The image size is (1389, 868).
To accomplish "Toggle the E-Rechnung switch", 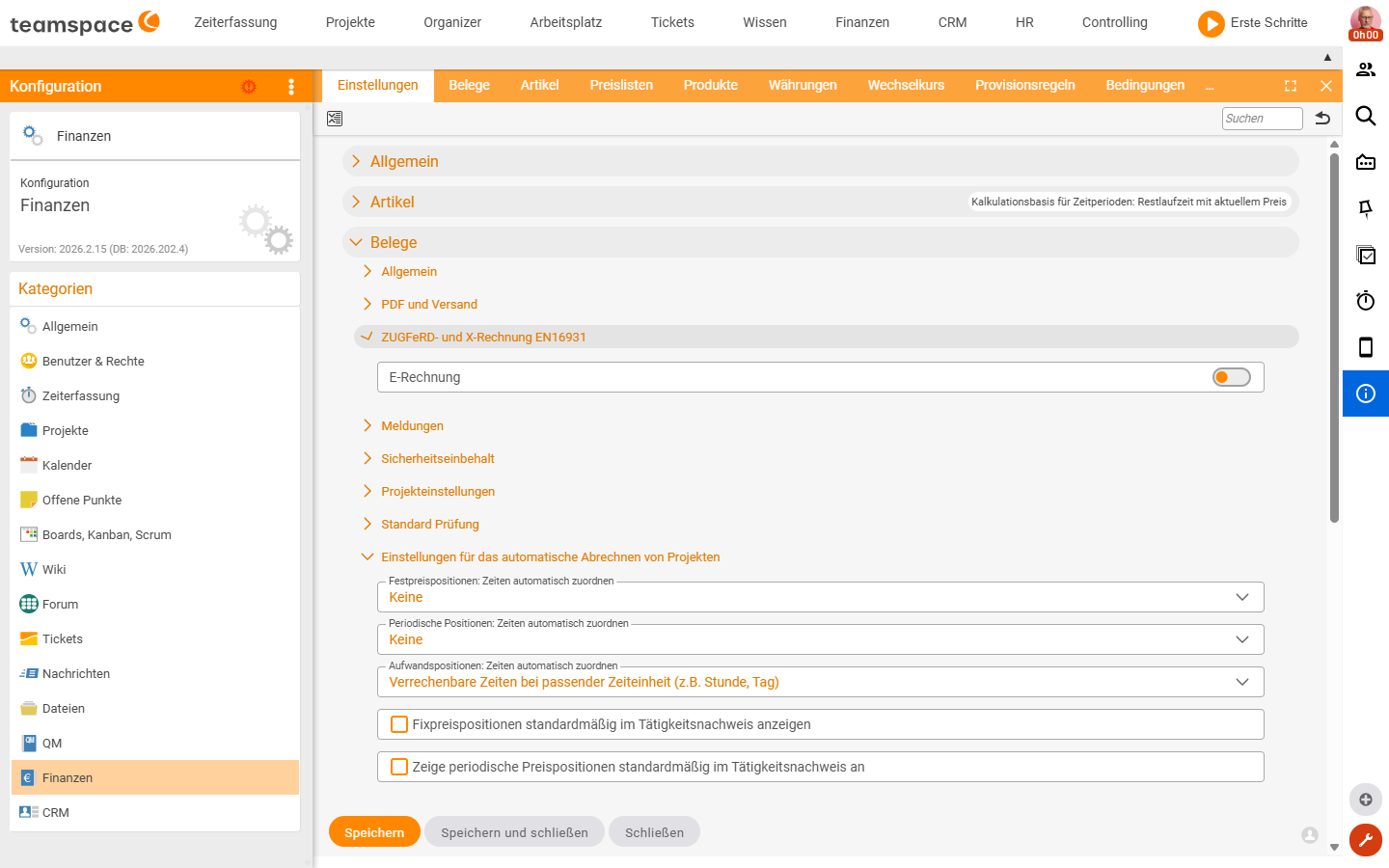I will click(x=1231, y=377).
